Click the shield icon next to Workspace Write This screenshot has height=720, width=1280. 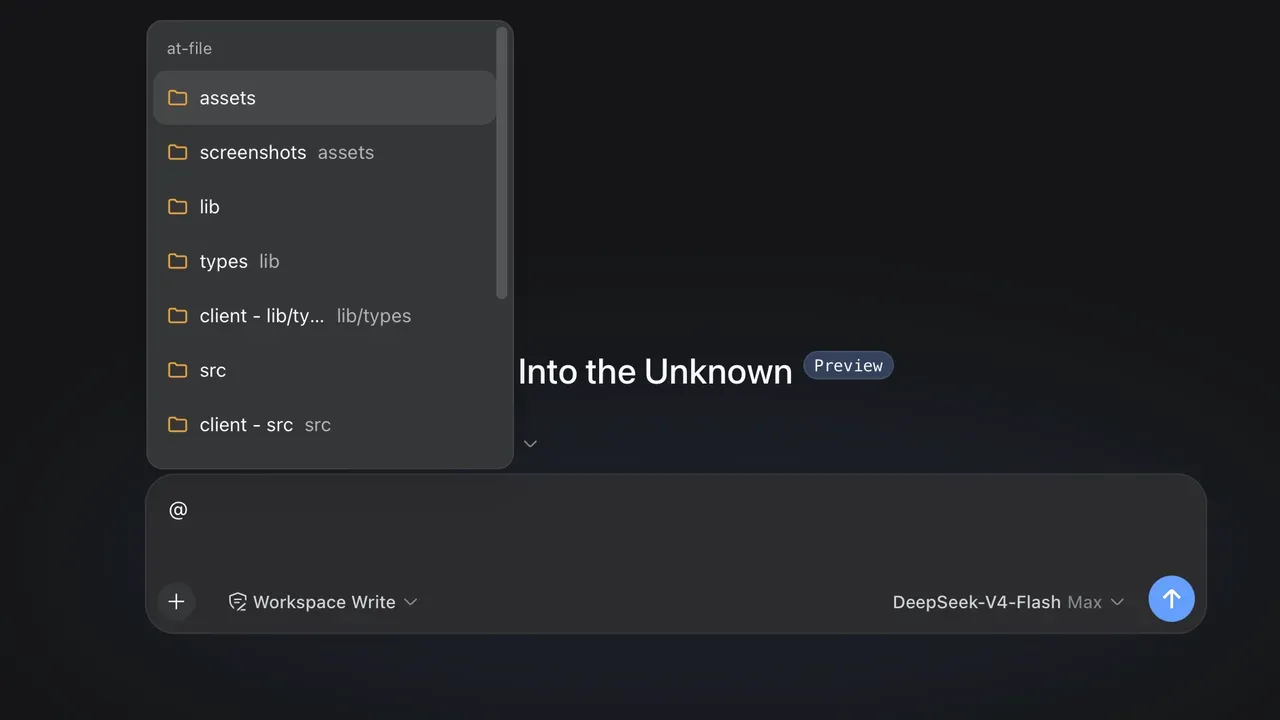point(238,602)
